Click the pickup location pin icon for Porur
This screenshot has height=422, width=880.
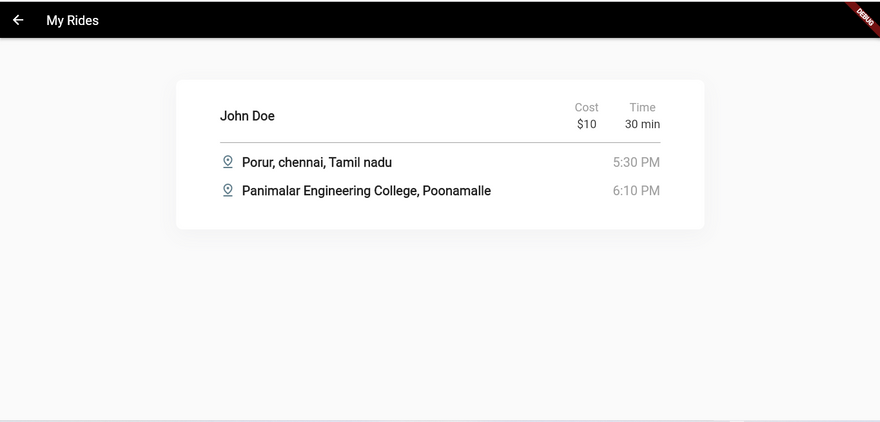[x=227, y=162]
